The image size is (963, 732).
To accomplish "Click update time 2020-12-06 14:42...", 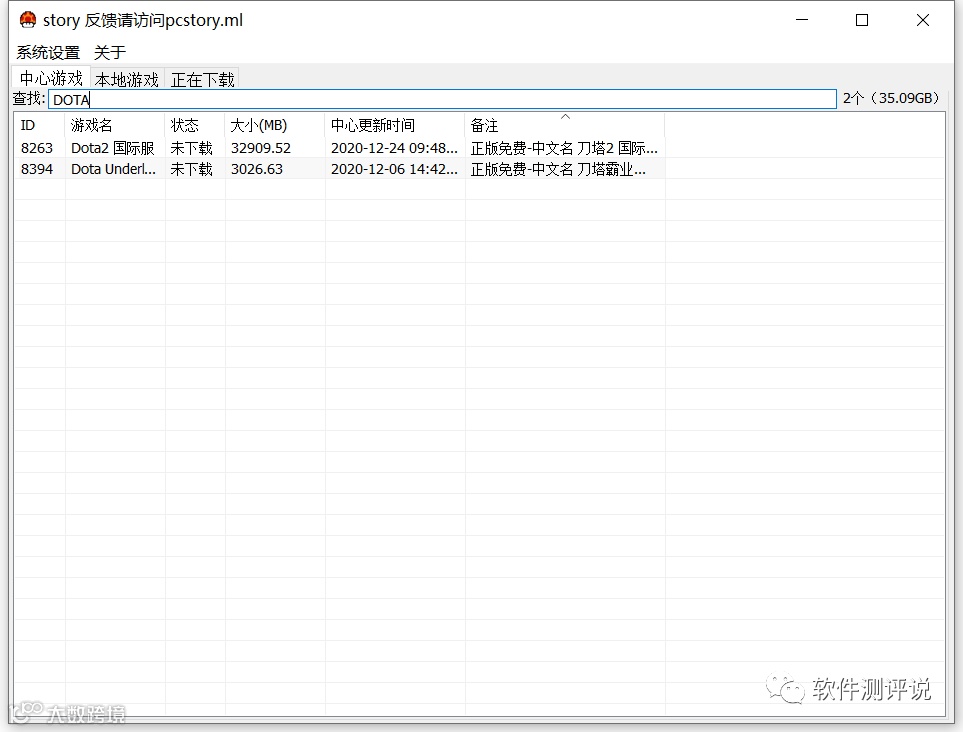I will tap(394, 169).
